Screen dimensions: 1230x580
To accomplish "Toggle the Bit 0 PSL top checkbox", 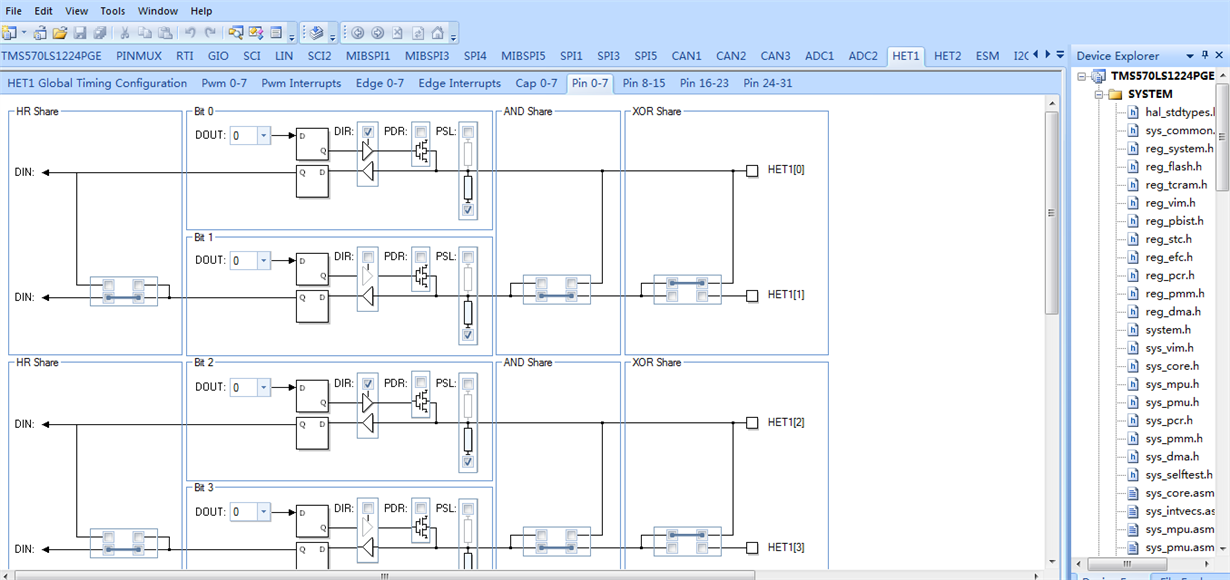I will (x=468, y=131).
